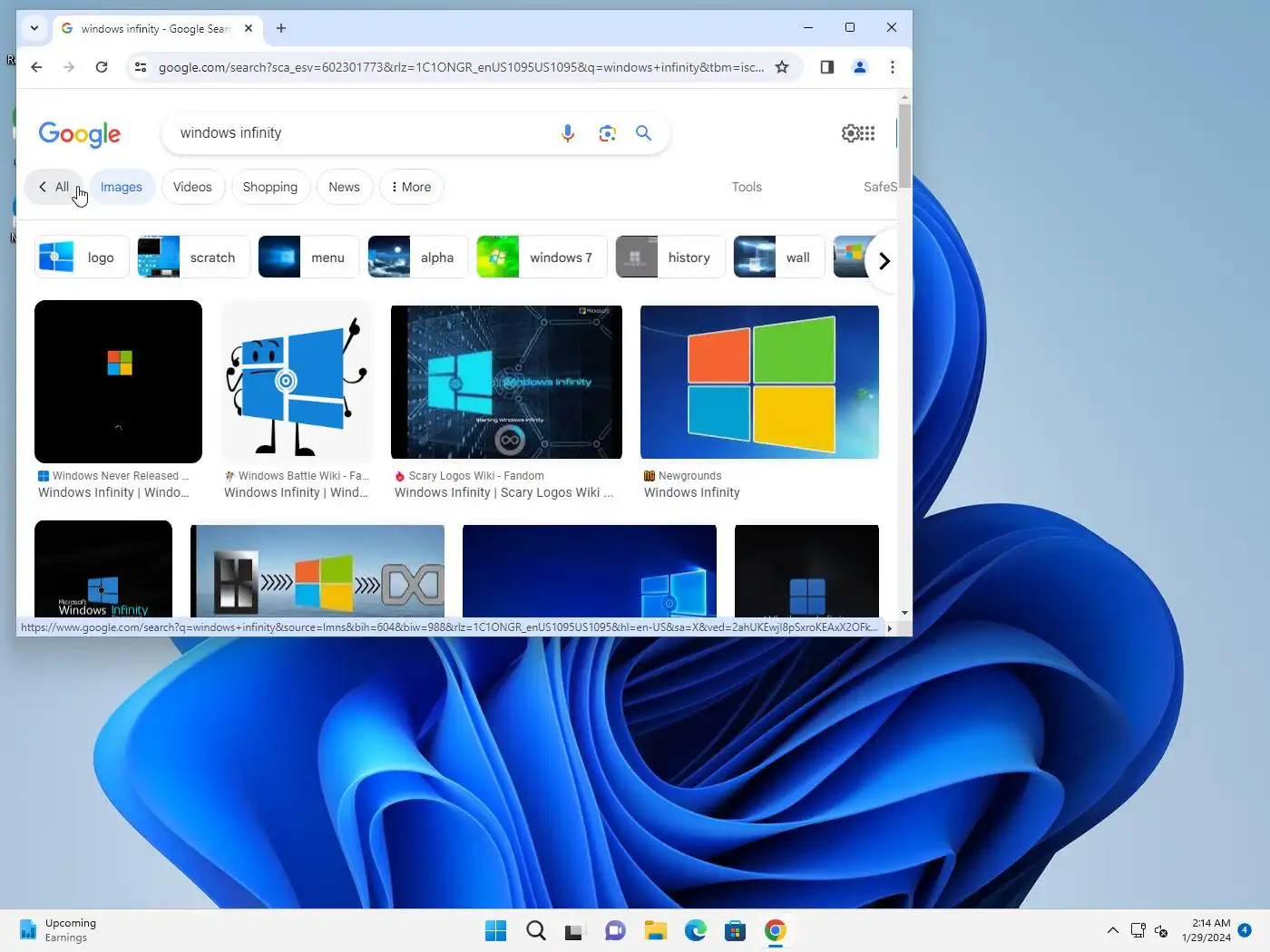Screen dimensions: 1270x952
Task: Open Windows Never Released black logo thumbnail
Action: coord(118,382)
